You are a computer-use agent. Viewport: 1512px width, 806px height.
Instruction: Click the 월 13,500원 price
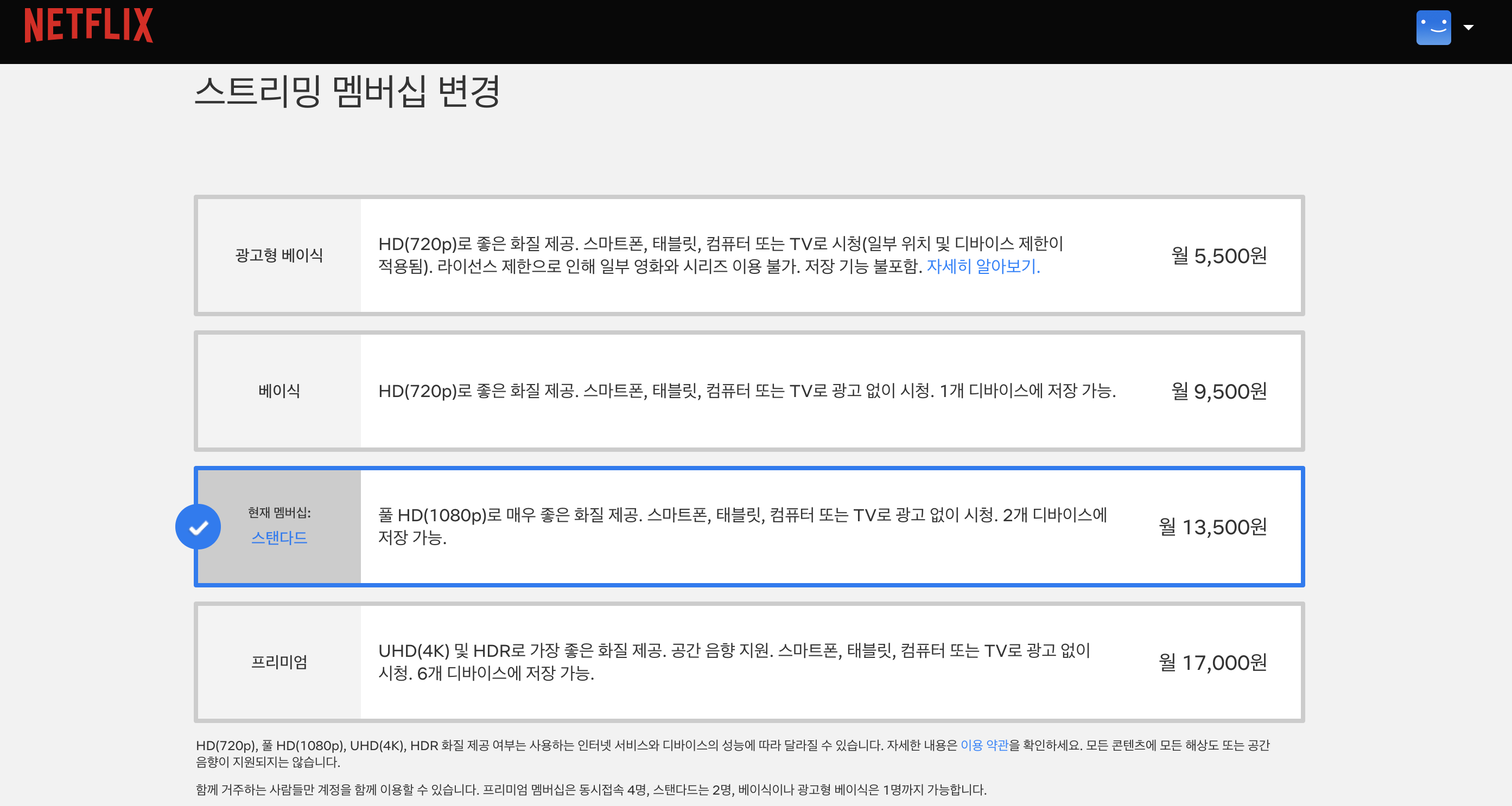click(x=1212, y=527)
